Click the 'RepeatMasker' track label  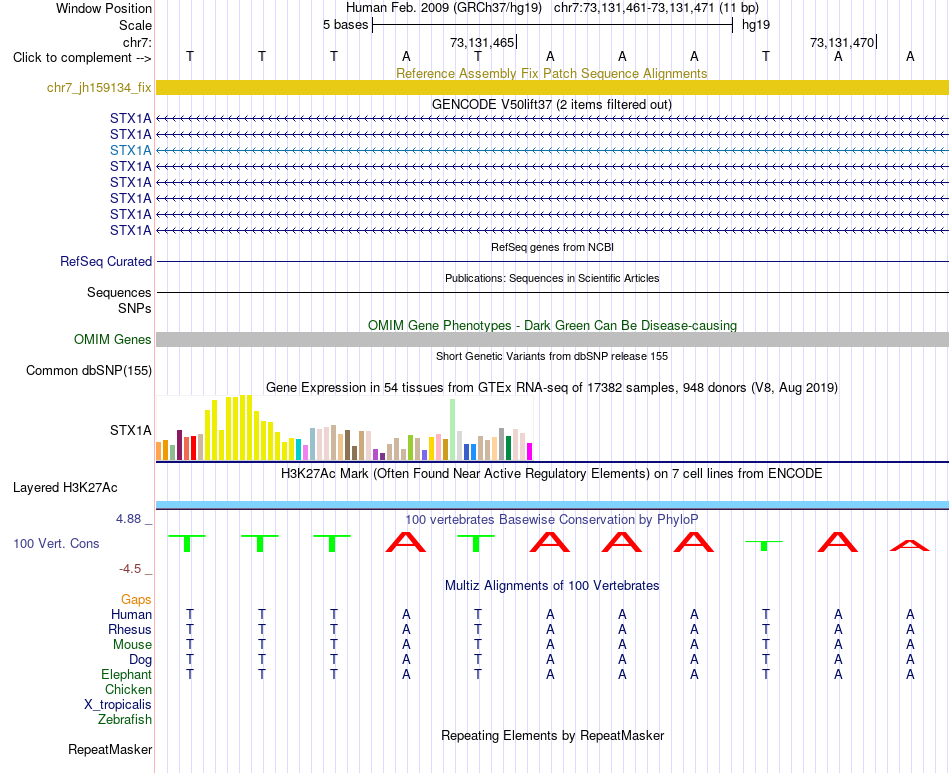pyautogui.click(x=110, y=749)
